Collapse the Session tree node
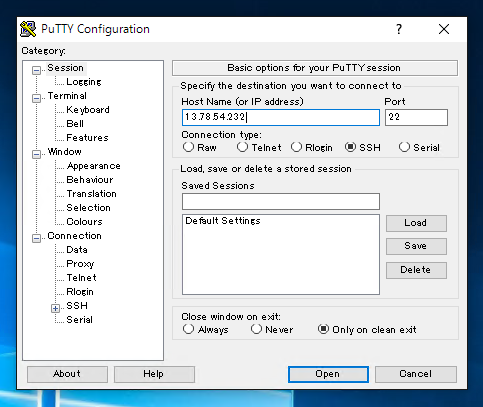The height and width of the screenshot is (407, 483). [36, 70]
